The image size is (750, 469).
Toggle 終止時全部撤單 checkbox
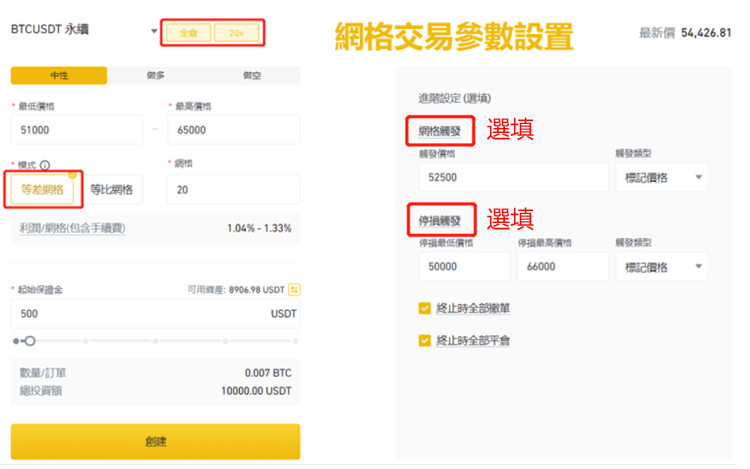(425, 309)
